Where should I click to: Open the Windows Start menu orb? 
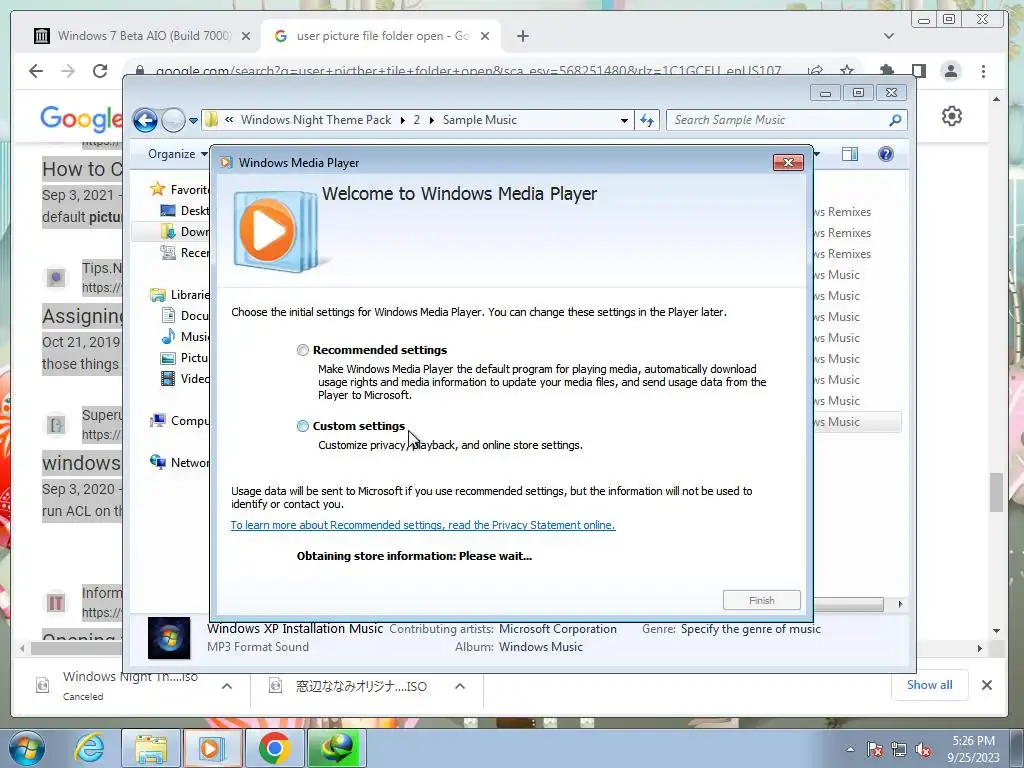coord(27,748)
